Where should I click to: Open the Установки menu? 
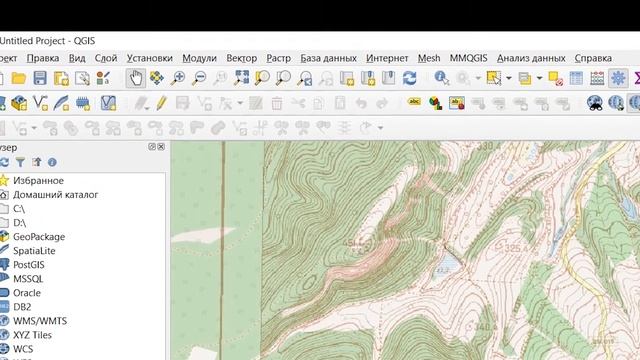(149, 58)
